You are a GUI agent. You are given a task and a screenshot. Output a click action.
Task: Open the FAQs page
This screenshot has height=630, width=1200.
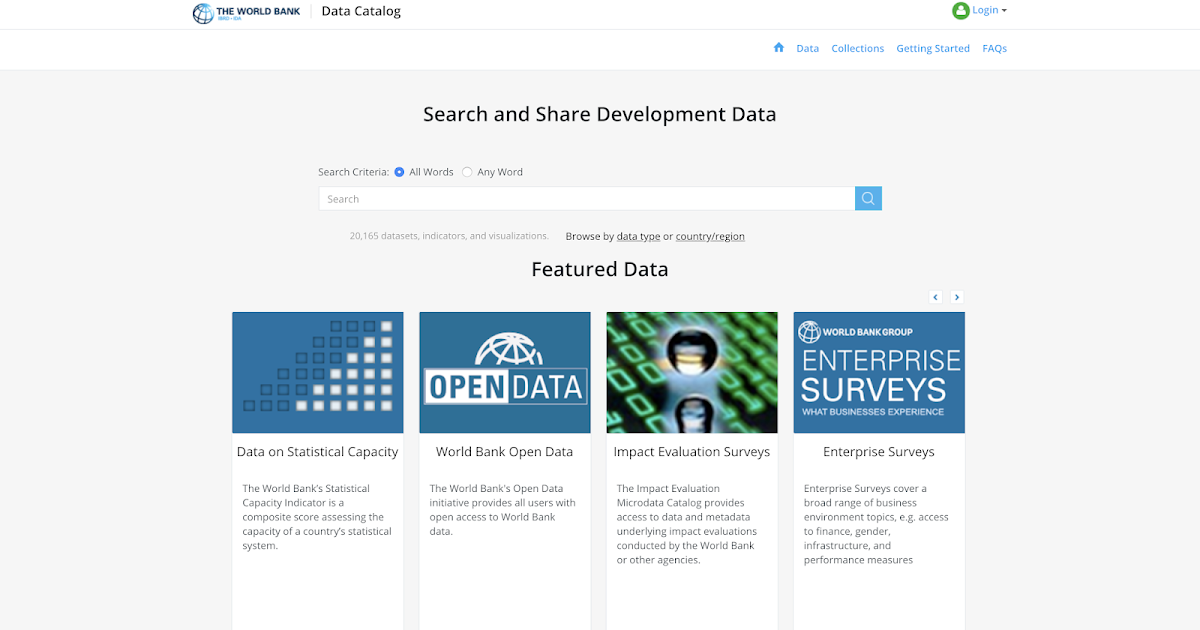click(x=994, y=48)
